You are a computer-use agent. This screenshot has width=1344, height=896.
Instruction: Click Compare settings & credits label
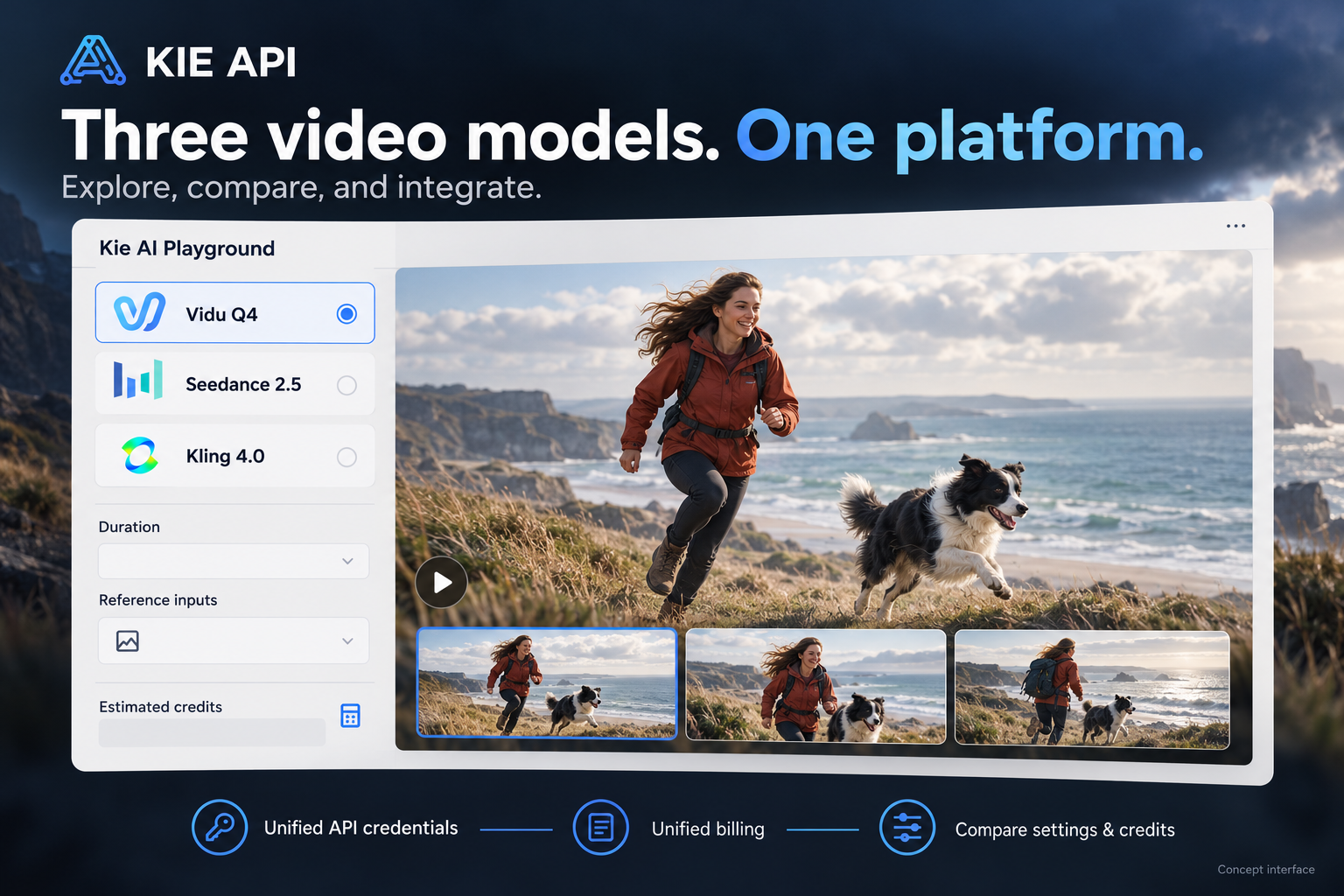pos(1065,829)
